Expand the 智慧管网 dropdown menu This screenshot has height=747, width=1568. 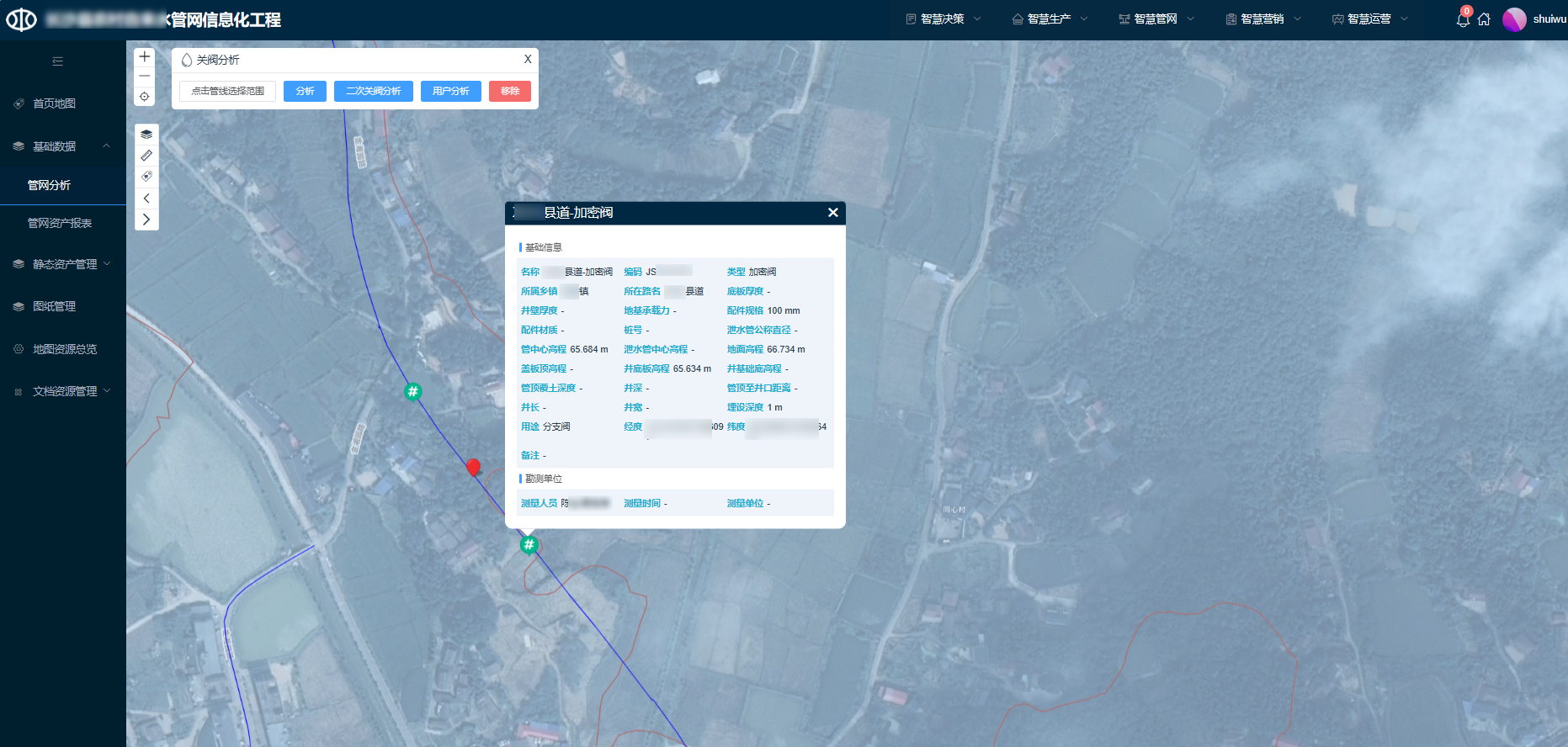(1156, 19)
